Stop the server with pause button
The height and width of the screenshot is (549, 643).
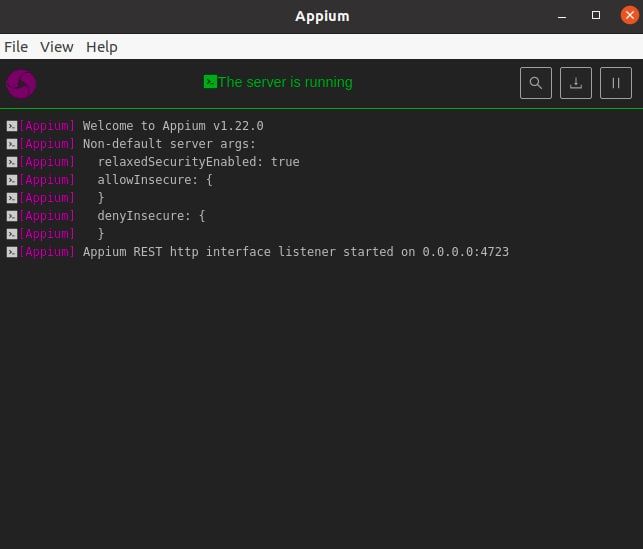[x=616, y=83]
